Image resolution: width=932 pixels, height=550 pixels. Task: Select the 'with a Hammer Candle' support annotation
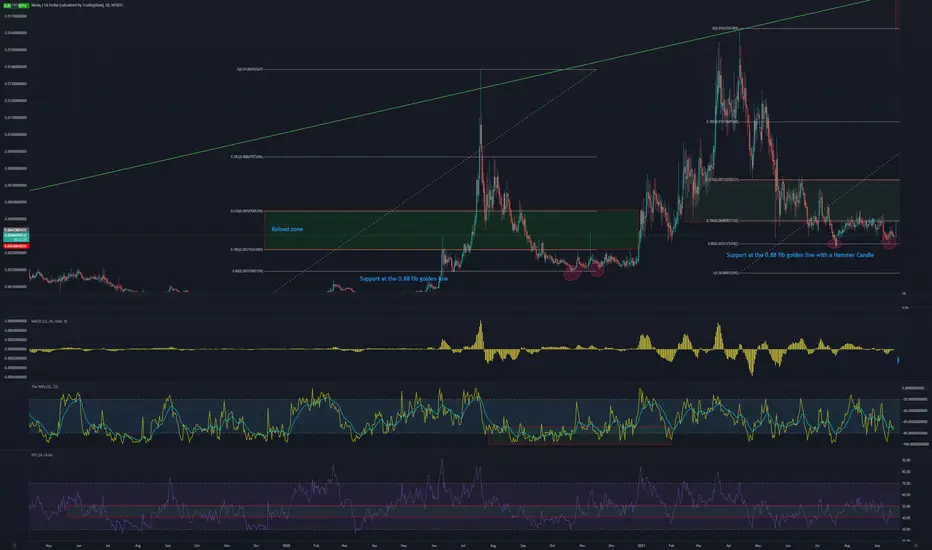tap(800, 255)
